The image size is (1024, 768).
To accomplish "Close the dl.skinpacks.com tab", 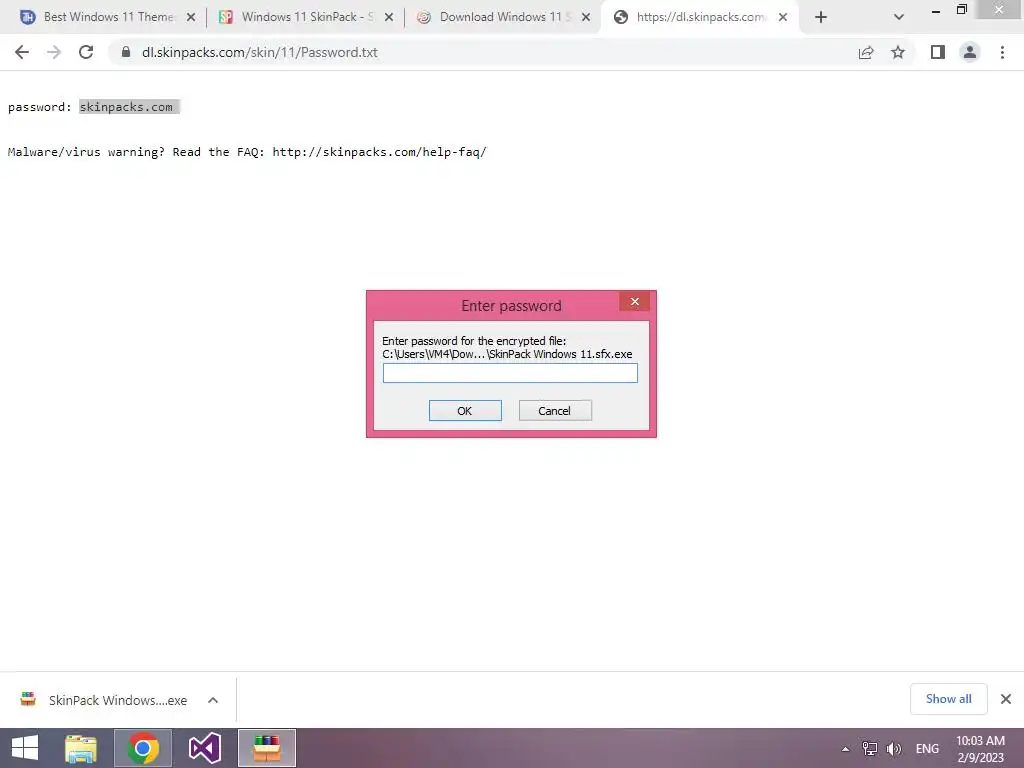I will point(783,17).
